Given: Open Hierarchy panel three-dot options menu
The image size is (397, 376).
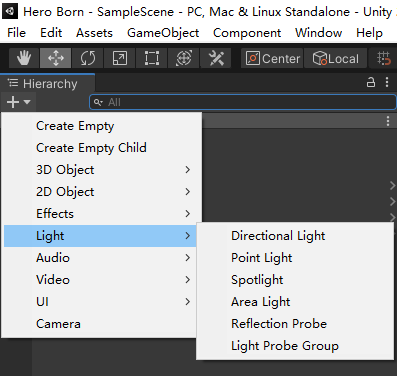Looking at the screenshot, I should pos(387,82).
